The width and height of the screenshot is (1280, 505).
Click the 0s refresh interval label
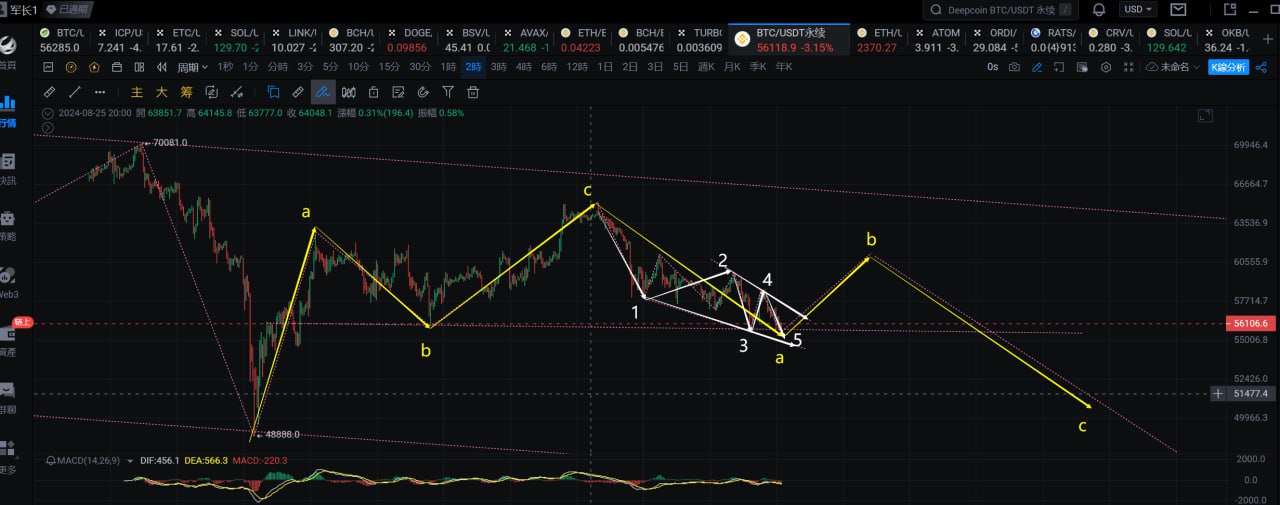[992, 67]
